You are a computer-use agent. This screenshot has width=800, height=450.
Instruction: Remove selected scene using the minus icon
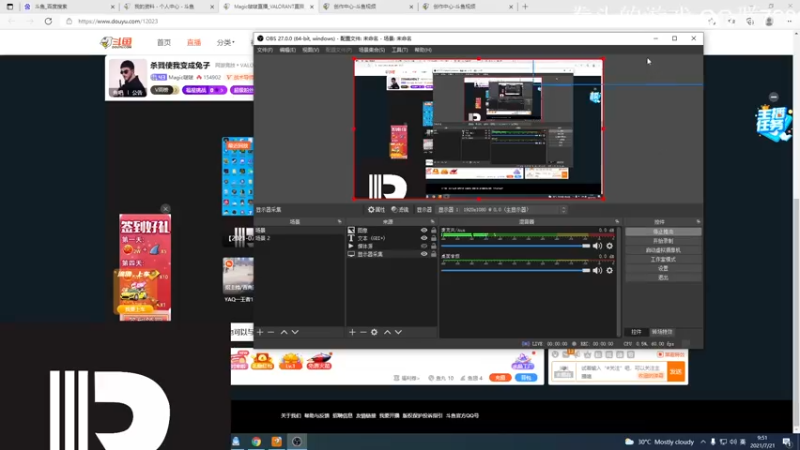coord(271,332)
